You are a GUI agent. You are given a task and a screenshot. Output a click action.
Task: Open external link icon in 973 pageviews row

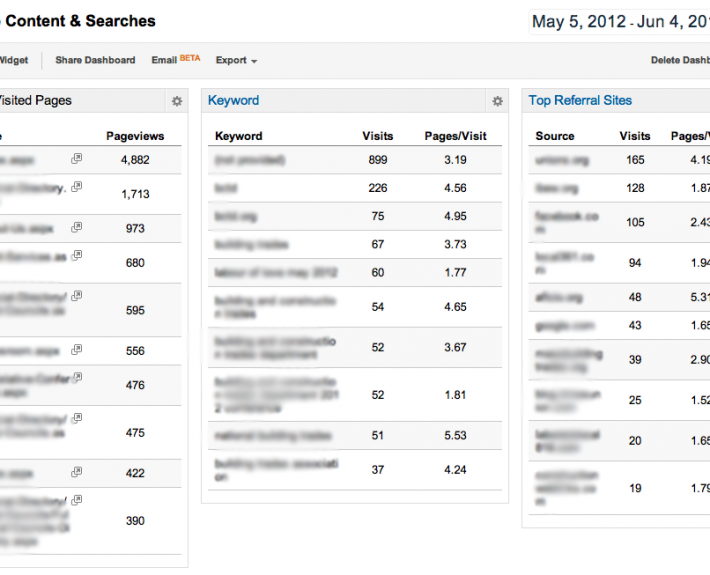(77, 227)
